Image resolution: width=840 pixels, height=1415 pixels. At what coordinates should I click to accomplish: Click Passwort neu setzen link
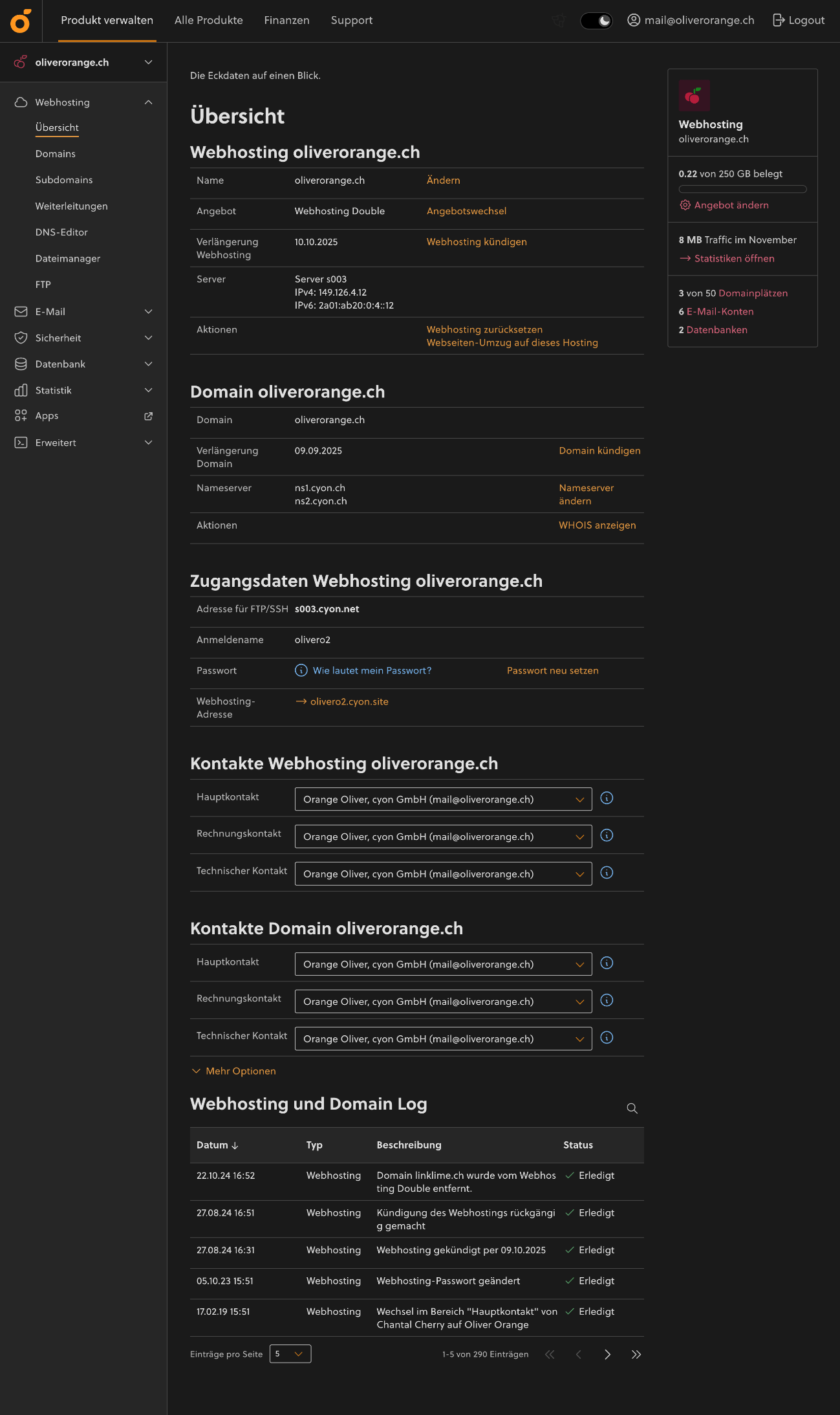tap(553, 671)
